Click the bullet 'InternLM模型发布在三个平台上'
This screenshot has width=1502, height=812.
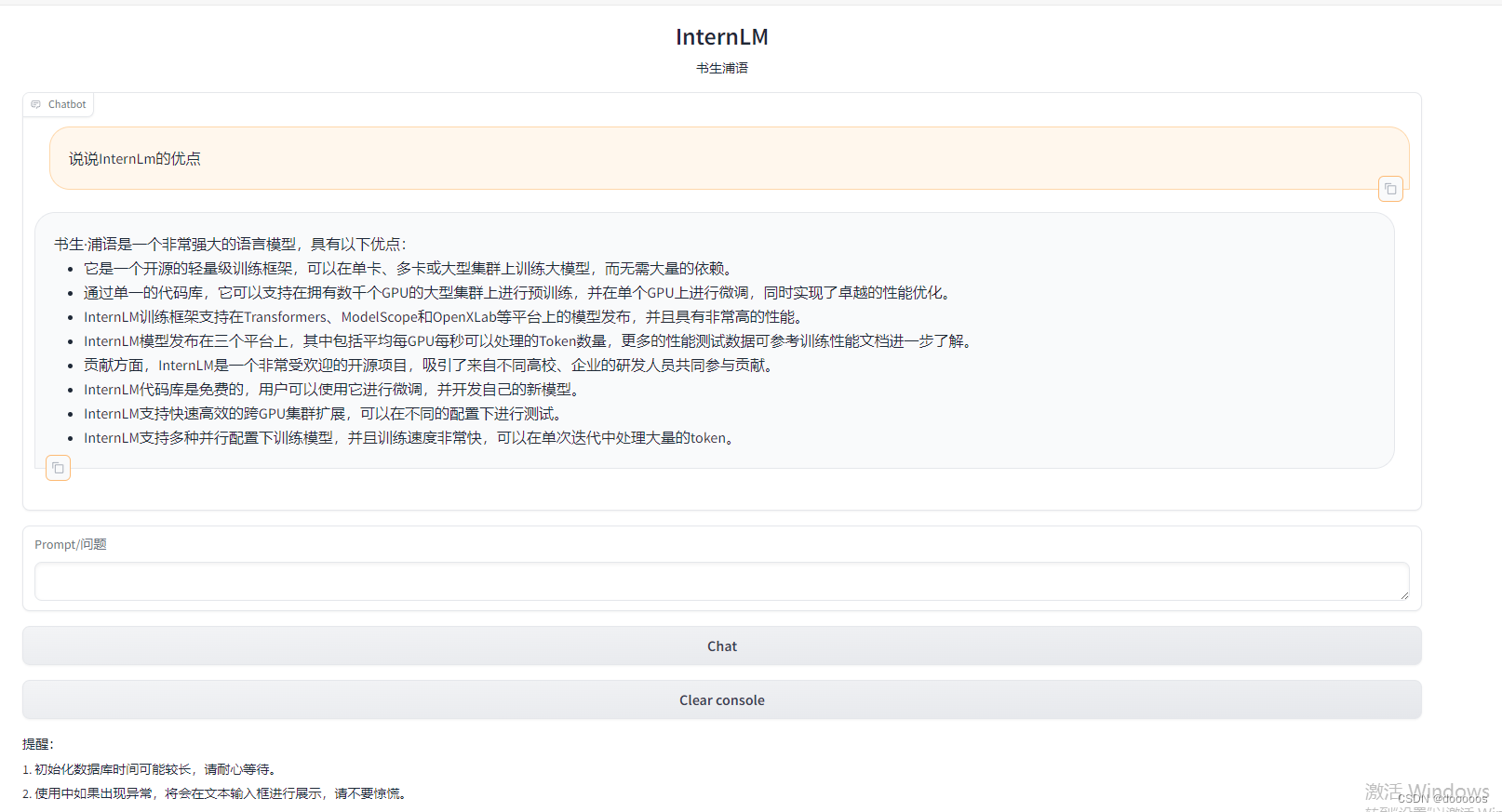530,340
